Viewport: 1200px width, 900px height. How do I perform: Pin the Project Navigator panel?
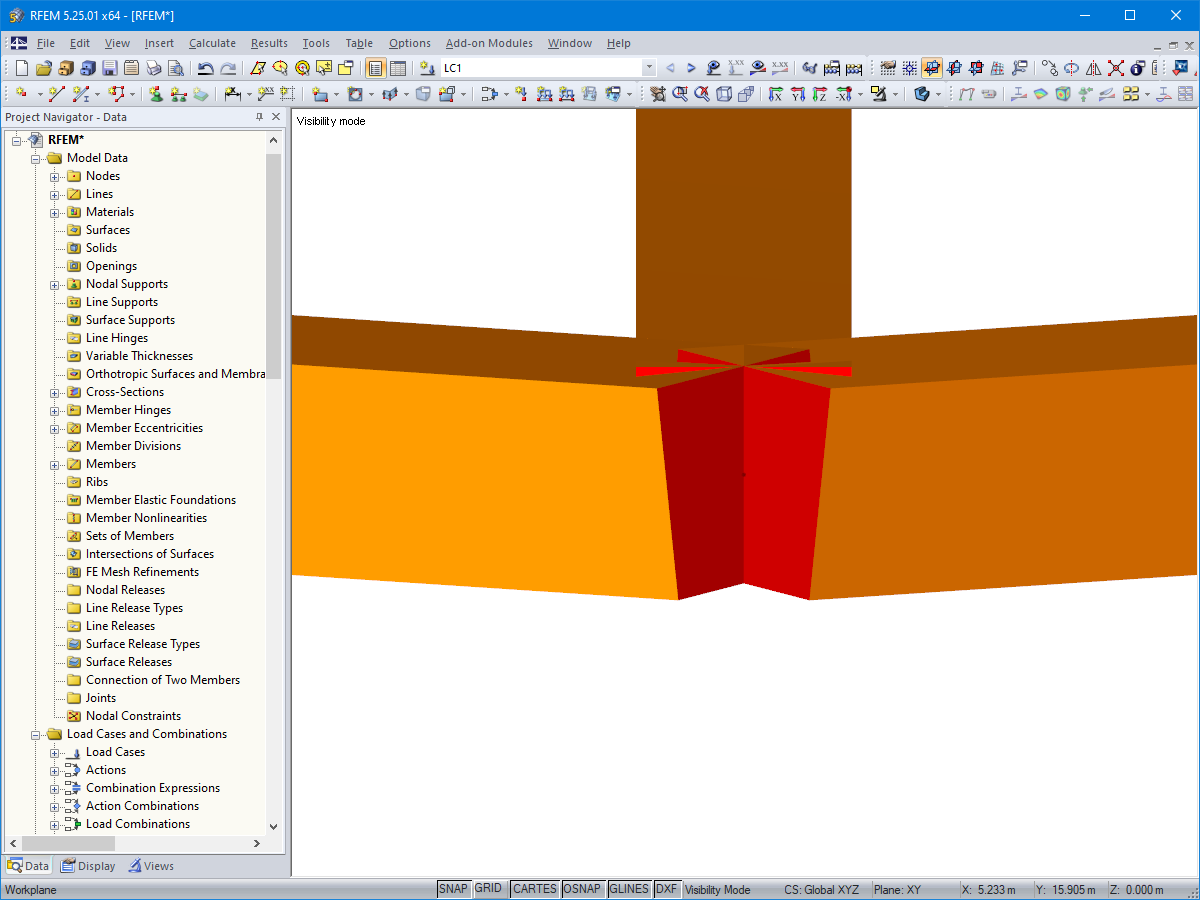pyautogui.click(x=259, y=117)
